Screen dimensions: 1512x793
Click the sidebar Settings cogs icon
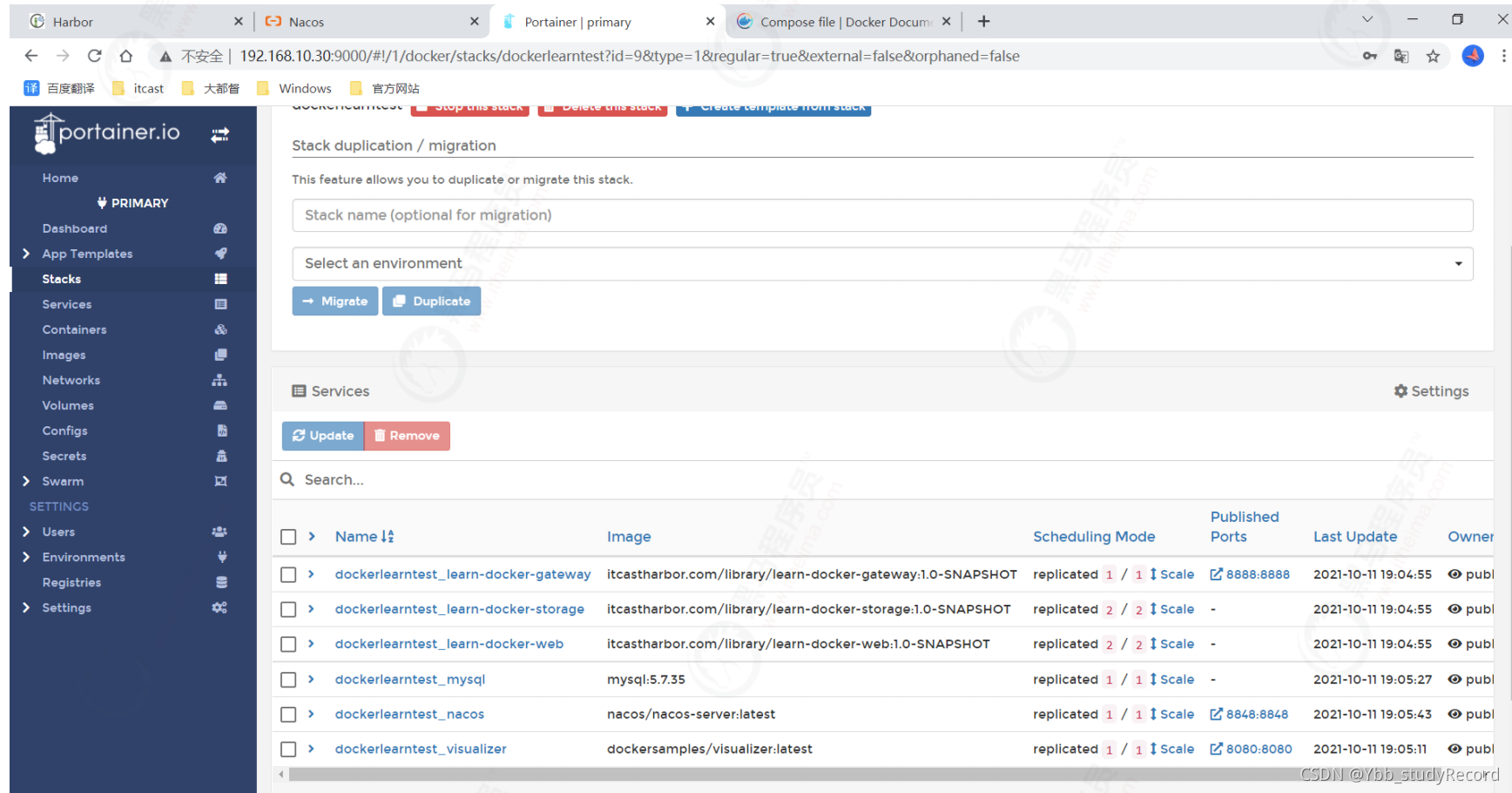click(x=219, y=607)
